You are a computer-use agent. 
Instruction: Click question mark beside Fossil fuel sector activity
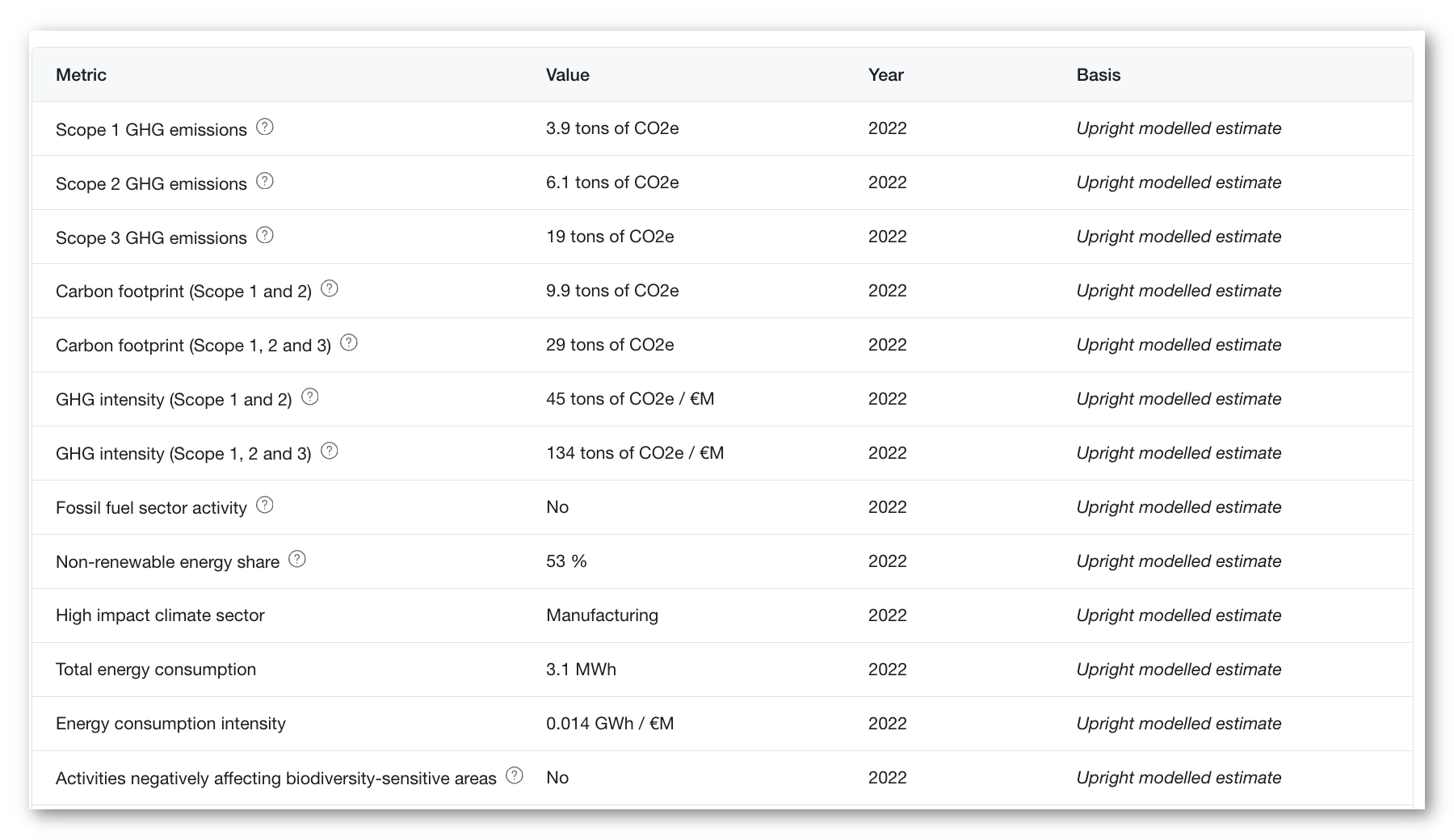point(265,505)
